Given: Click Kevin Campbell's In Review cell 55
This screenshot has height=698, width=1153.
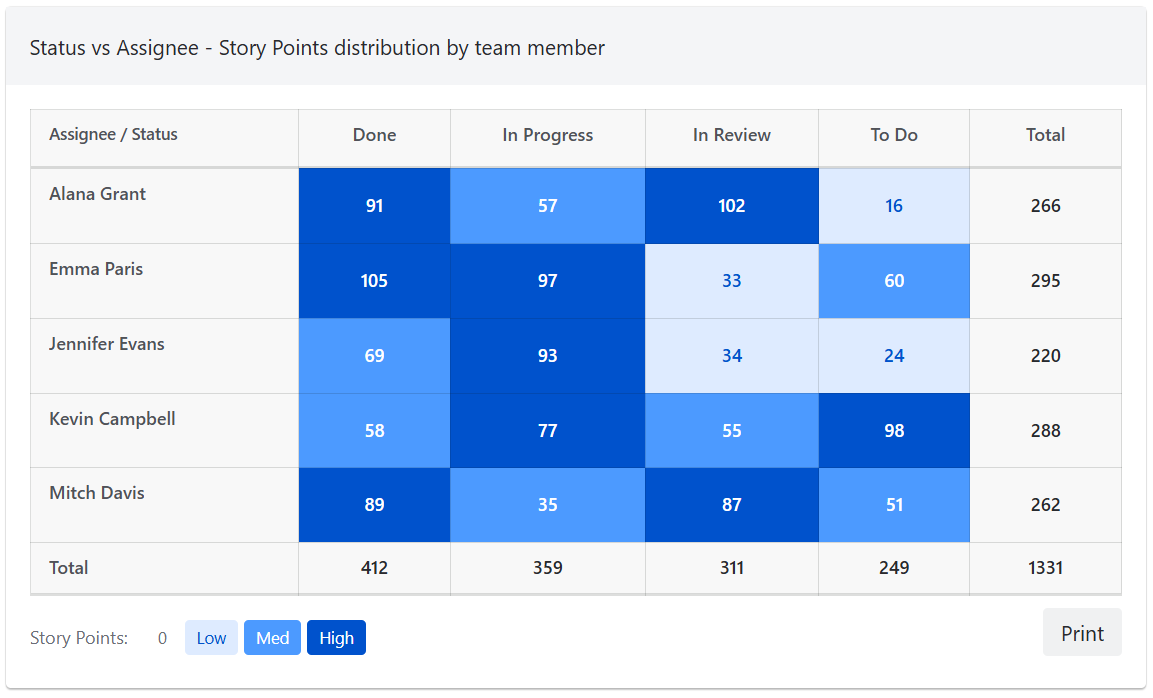Looking at the screenshot, I should [731, 431].
